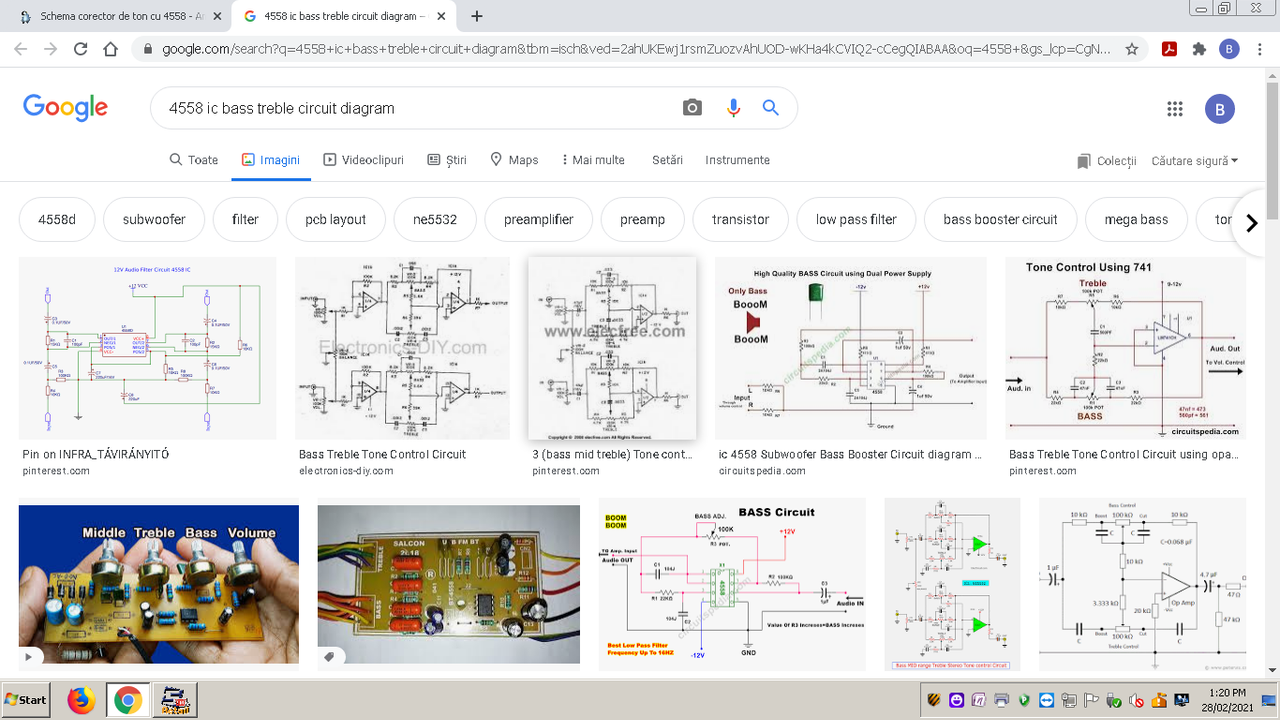Open Chrome profile B in toolbar

click(x=1229, y=49)
